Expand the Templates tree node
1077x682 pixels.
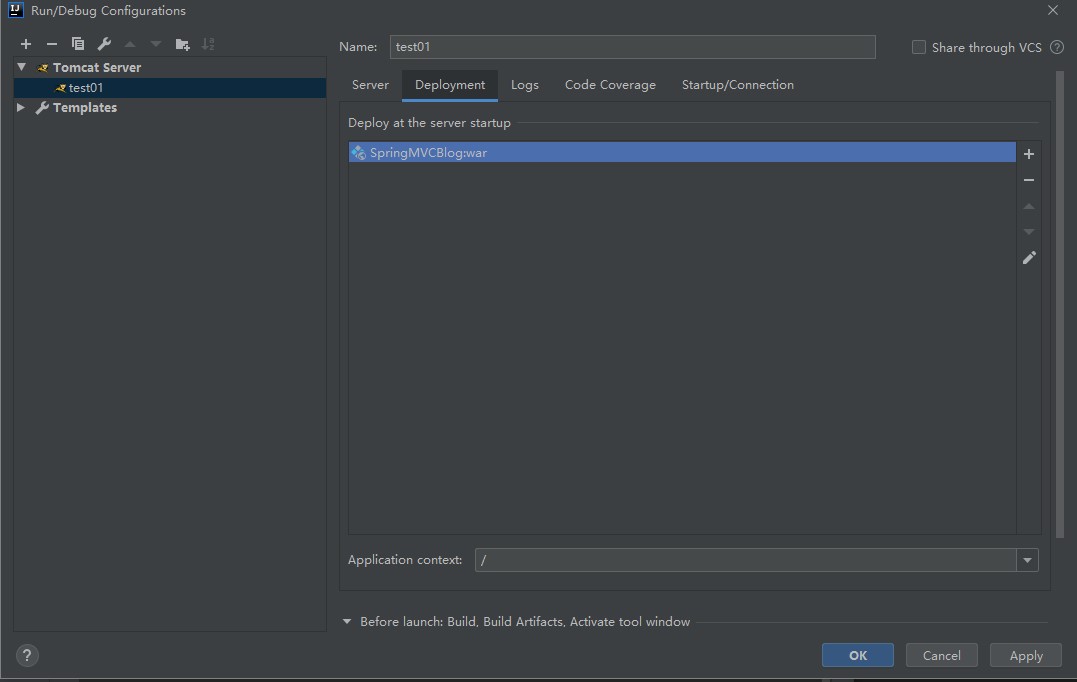coord(21,107)
